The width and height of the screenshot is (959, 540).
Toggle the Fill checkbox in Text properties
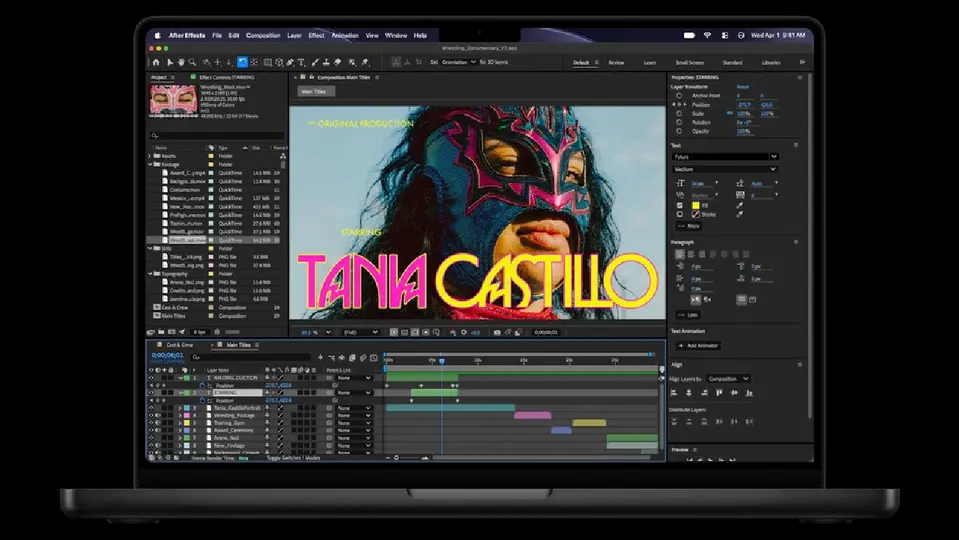(680, 205)
